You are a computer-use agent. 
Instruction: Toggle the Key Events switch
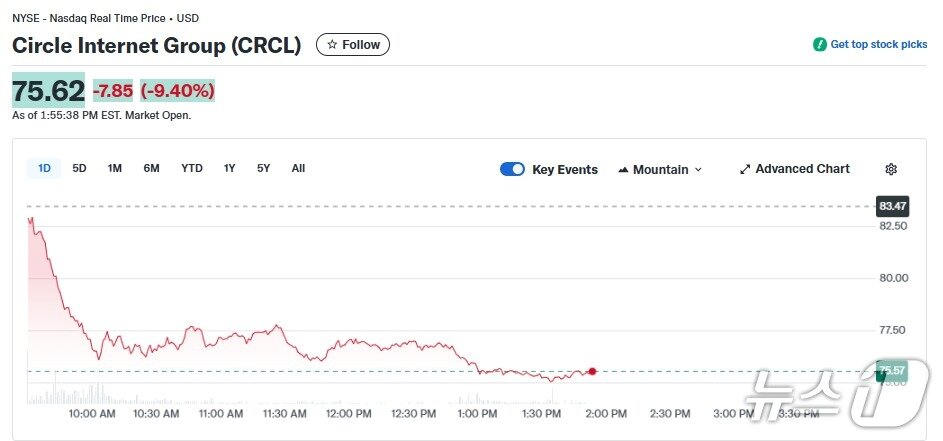[512, 169]
